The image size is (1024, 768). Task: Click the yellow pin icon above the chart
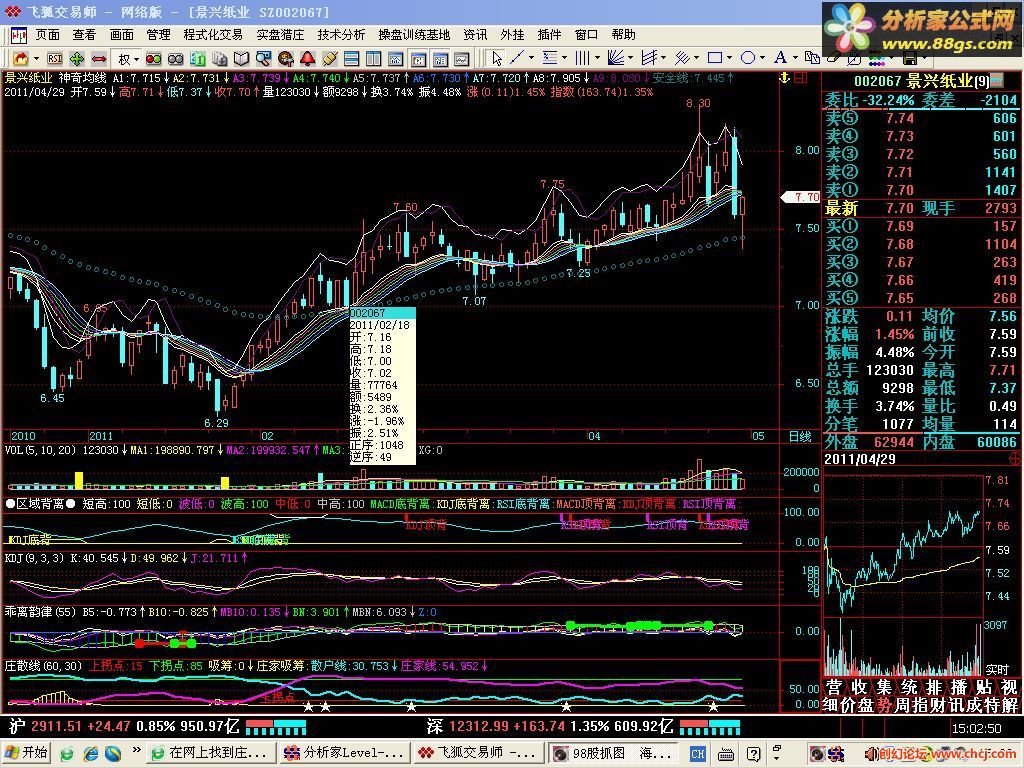784,78
